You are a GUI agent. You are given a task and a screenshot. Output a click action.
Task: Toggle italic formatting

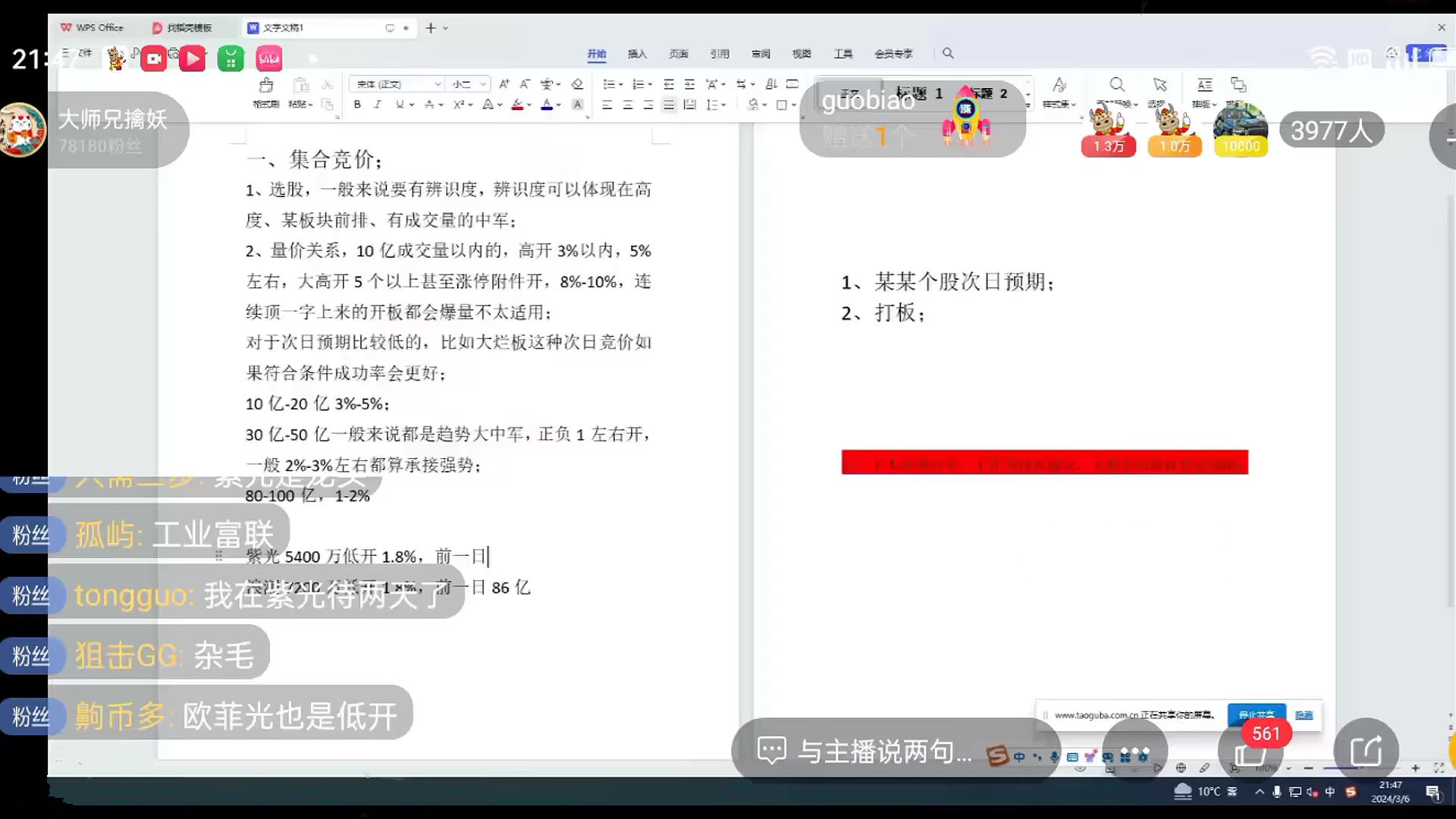[378, 105]
